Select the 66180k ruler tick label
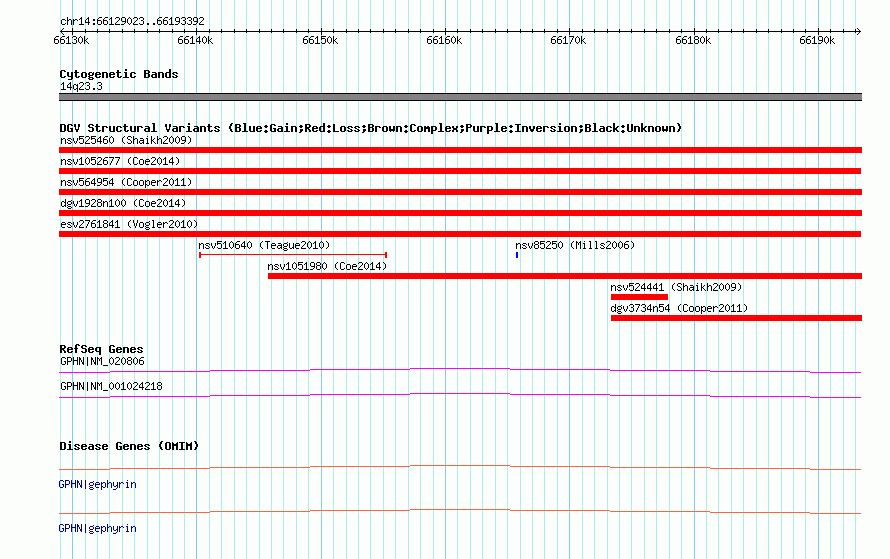The width and height of the screenshot is (890, 559). click(693, 40)
